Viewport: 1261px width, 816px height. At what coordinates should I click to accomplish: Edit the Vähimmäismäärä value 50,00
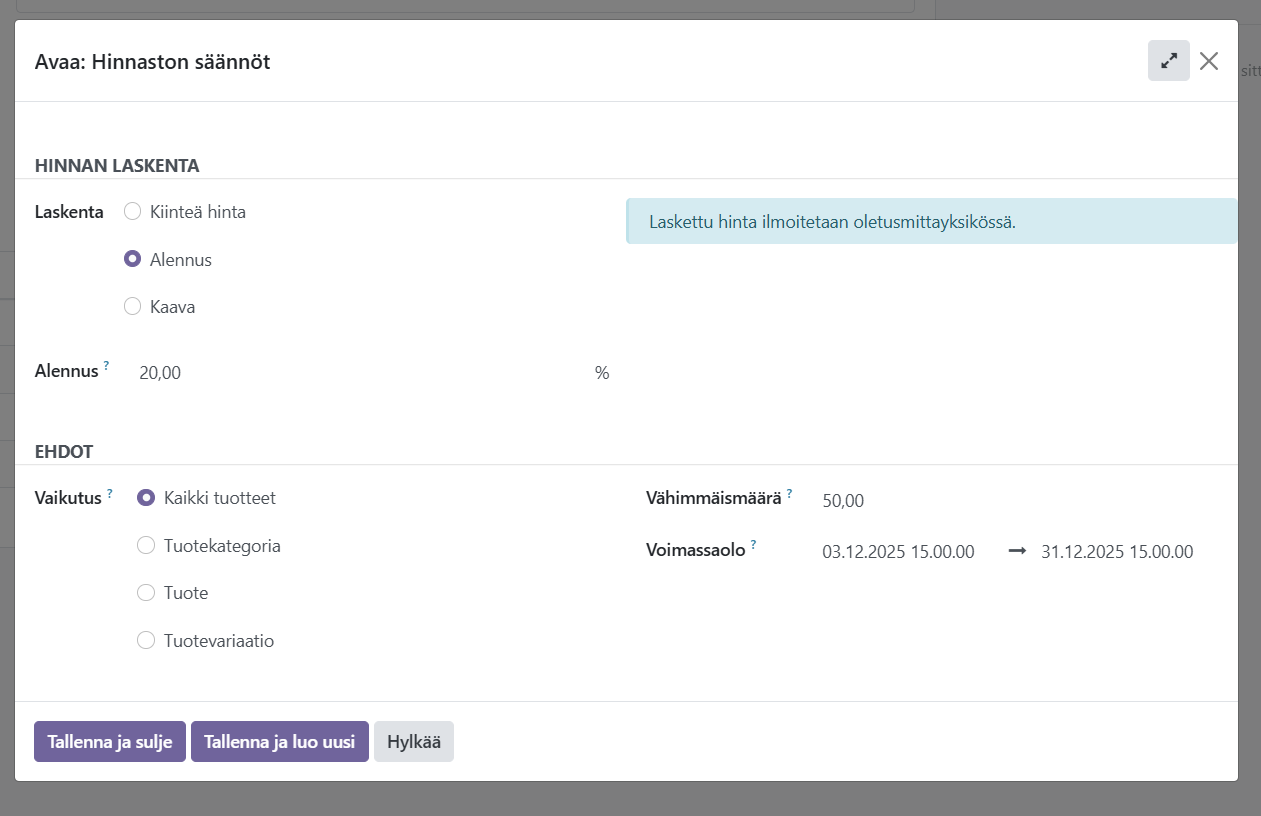click(x=1000, y=501)
